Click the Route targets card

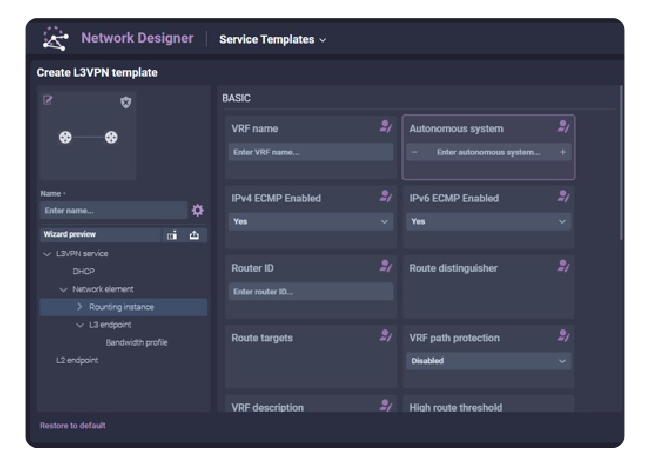(311, 357)
